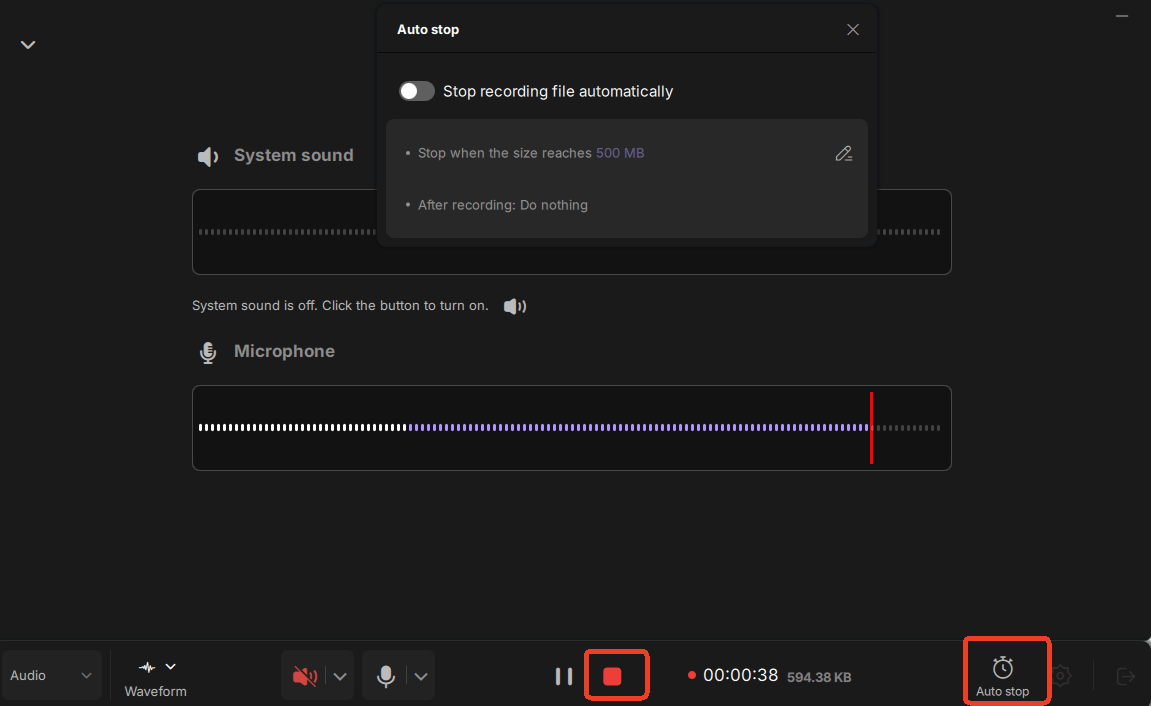The width and height of the screenshot is (1151, 706).
Task: Turn on system sound speaker button
Action: point(515,306)
